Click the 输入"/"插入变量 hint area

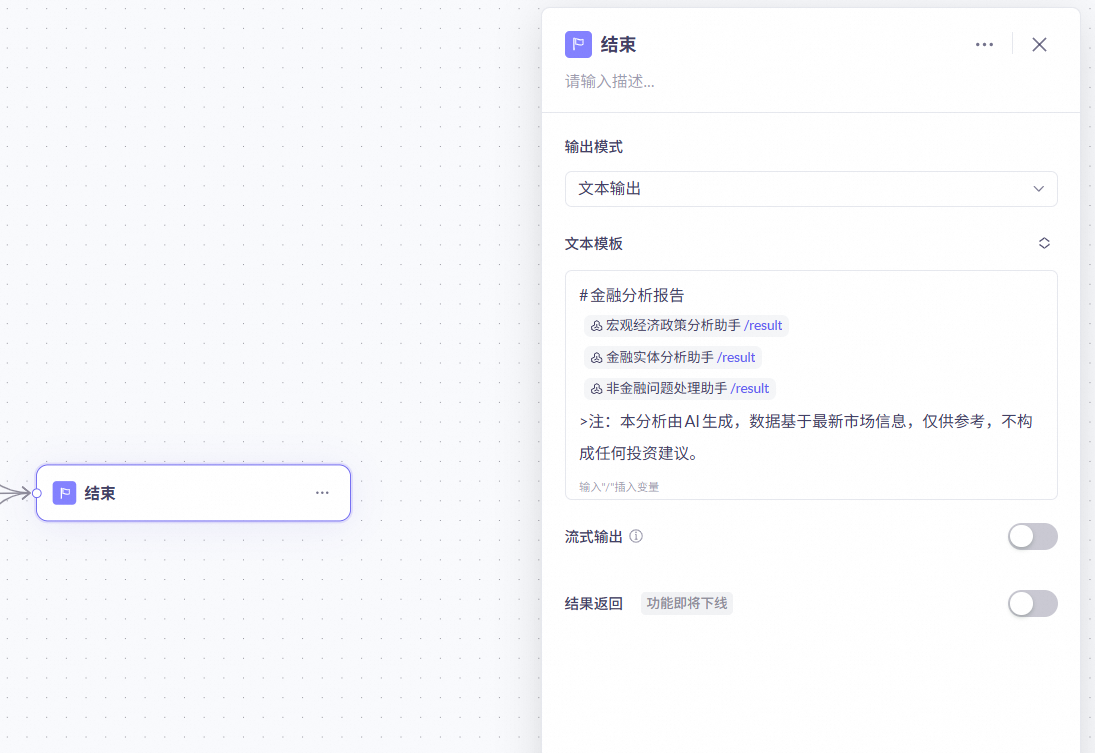pyautogui.click(x=619, y=487)
